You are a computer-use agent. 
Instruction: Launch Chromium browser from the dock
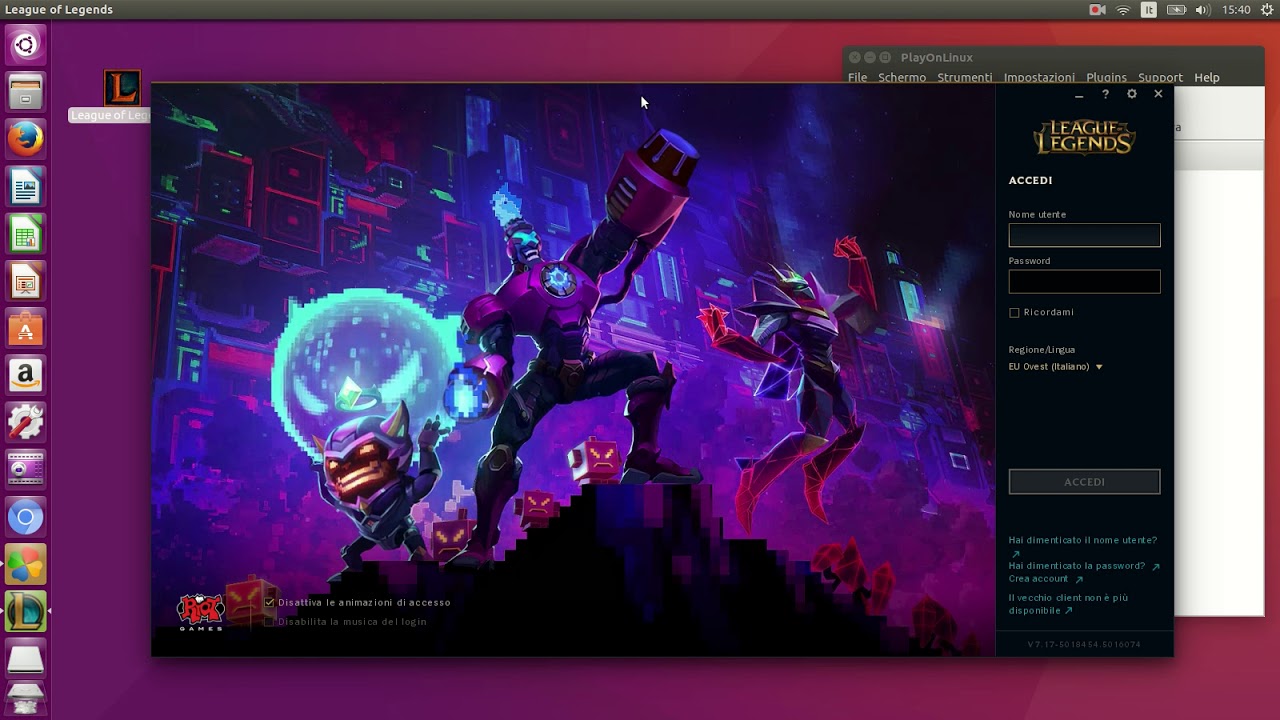point(25,517)
